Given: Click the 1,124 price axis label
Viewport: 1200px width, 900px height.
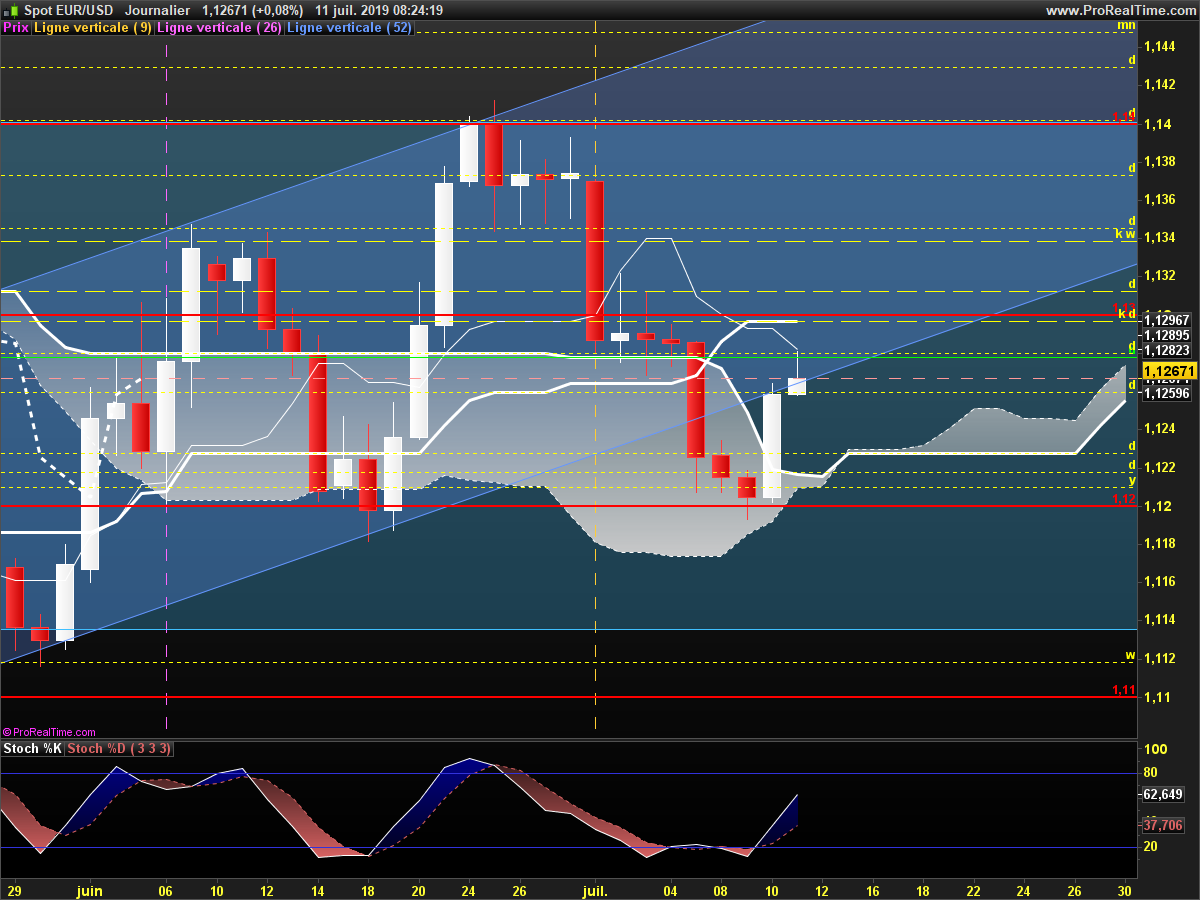Looking at the screenshot, I should click(1160, 429).
